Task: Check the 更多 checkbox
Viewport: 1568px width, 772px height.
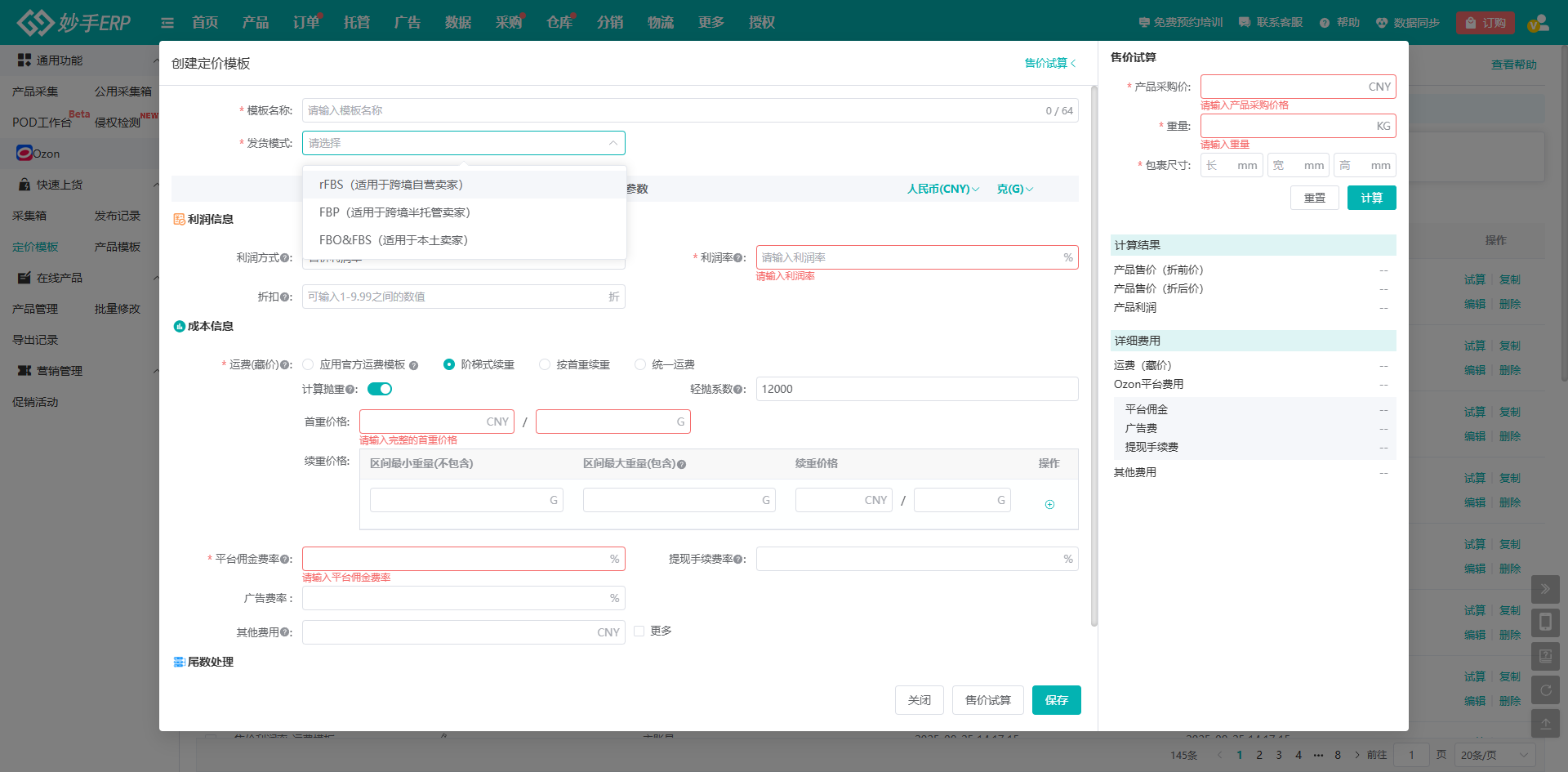Action: point(639,631)
